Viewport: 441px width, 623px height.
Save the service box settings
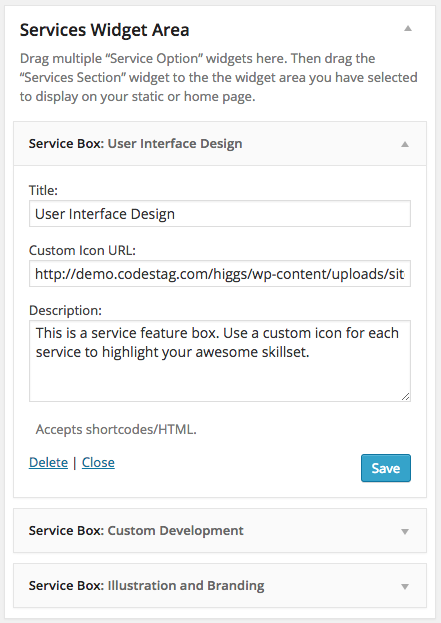tap(386, 468)
